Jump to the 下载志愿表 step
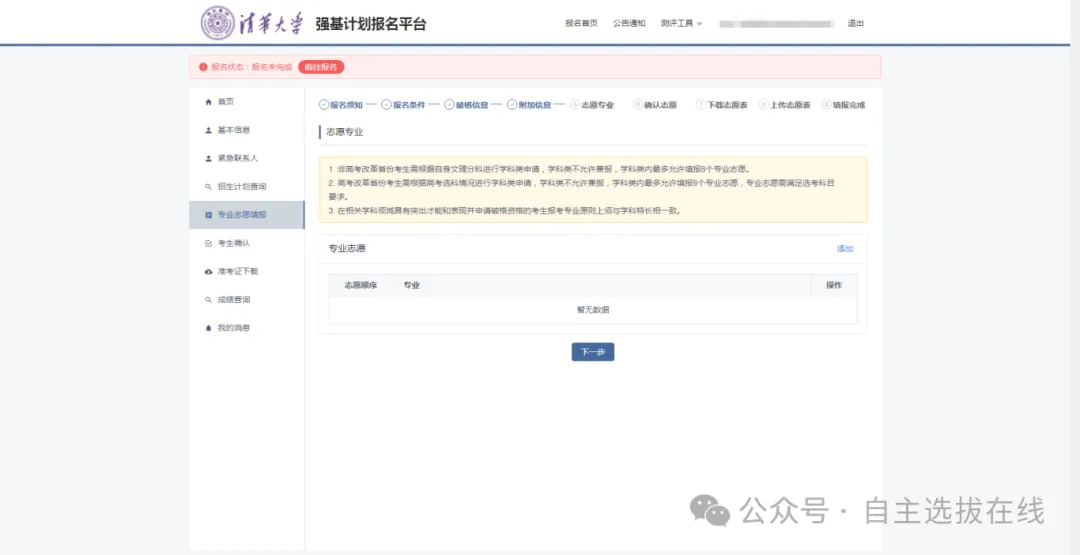The width and height of the screenshot is (1080, 555). pos(727,105)
